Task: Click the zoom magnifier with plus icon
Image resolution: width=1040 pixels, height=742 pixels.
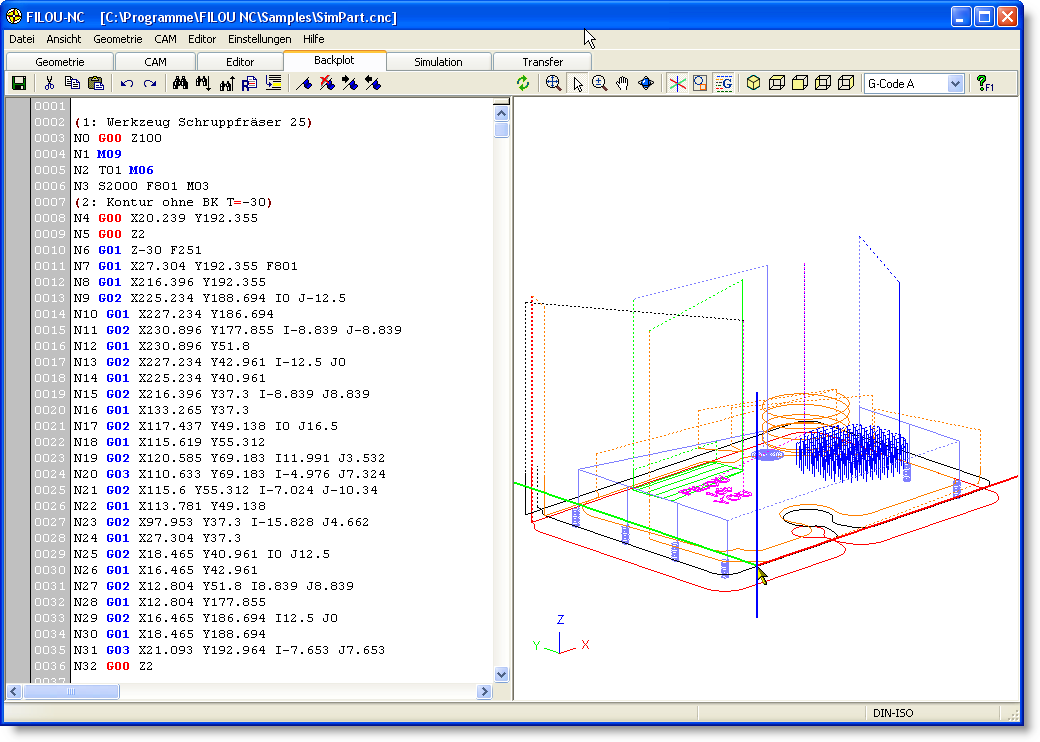Action: point(599,84)
